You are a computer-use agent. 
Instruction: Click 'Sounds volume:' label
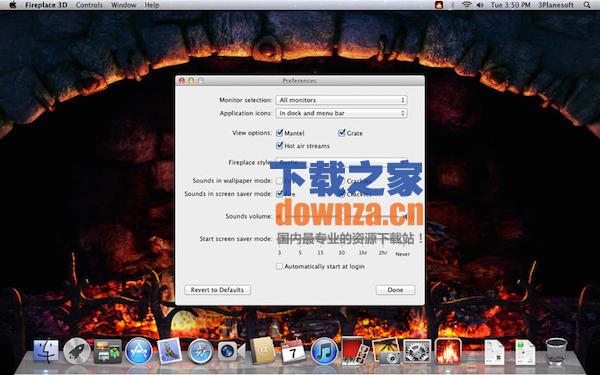tap(249, 216)
